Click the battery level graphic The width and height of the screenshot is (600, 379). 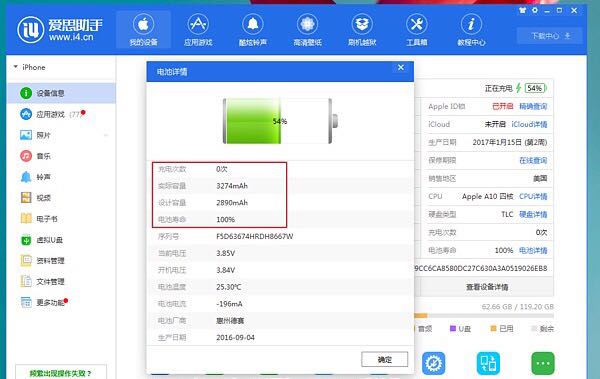[x=280, y=121]
